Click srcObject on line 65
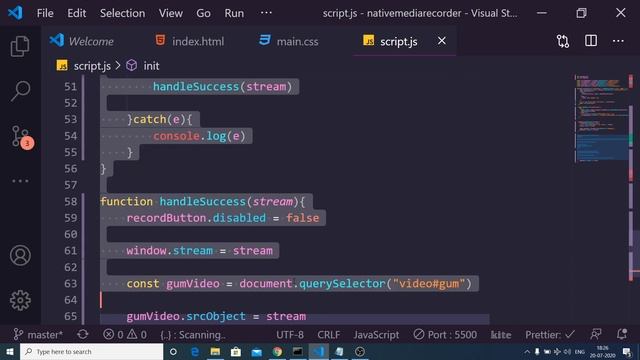Viewport: 640px width, 360px height. 216,316
